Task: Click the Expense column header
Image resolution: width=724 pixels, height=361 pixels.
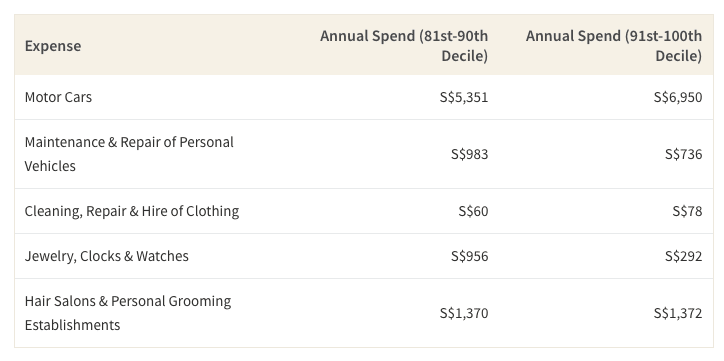Action: coord(53,46)
